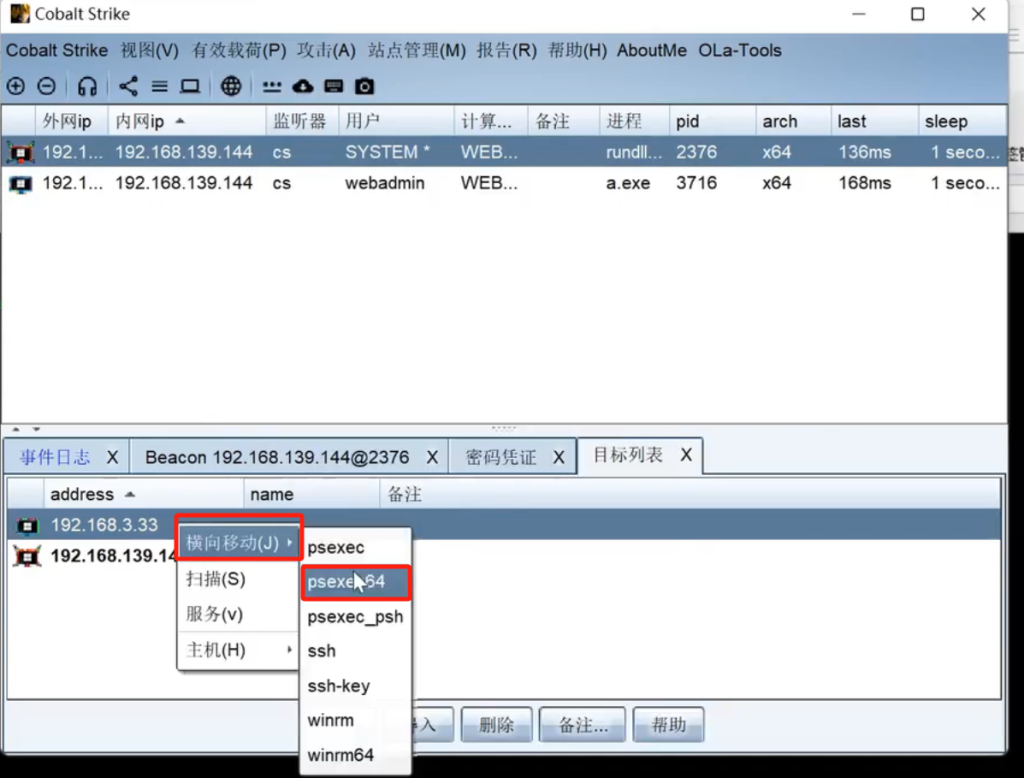This screenshot has height=778, width=1024.
Task: Select winrm64 in the submenu
Action: [x=355, y=755]
